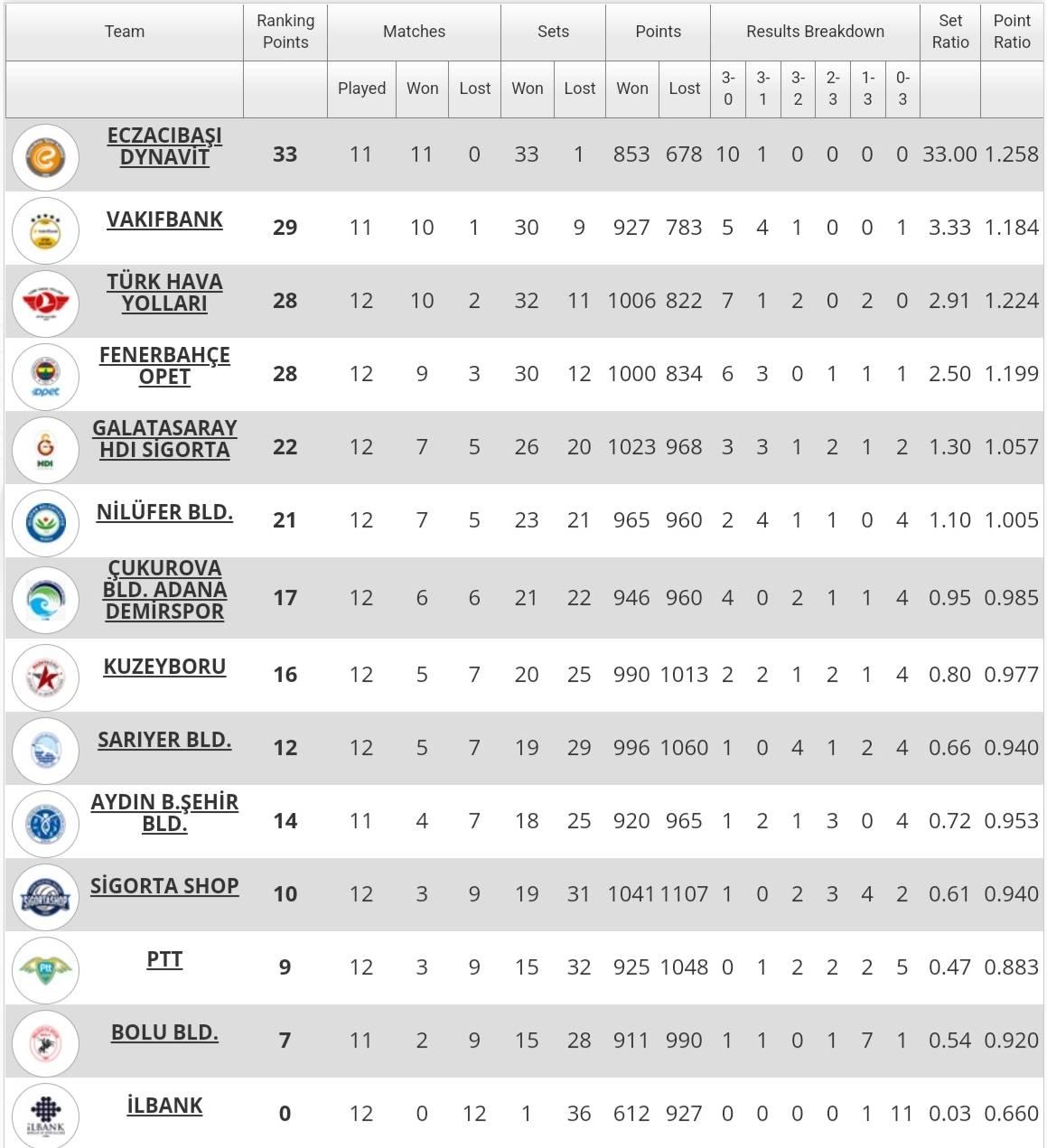Open the ECZACIBAŞI DYNAVİT team link
Screen dimensions: 1047x1148
point(164,146)
